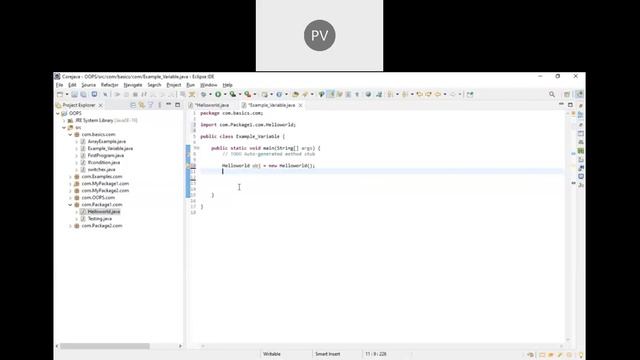
Task: Maximize the editor area
Action: pos(570,105)
